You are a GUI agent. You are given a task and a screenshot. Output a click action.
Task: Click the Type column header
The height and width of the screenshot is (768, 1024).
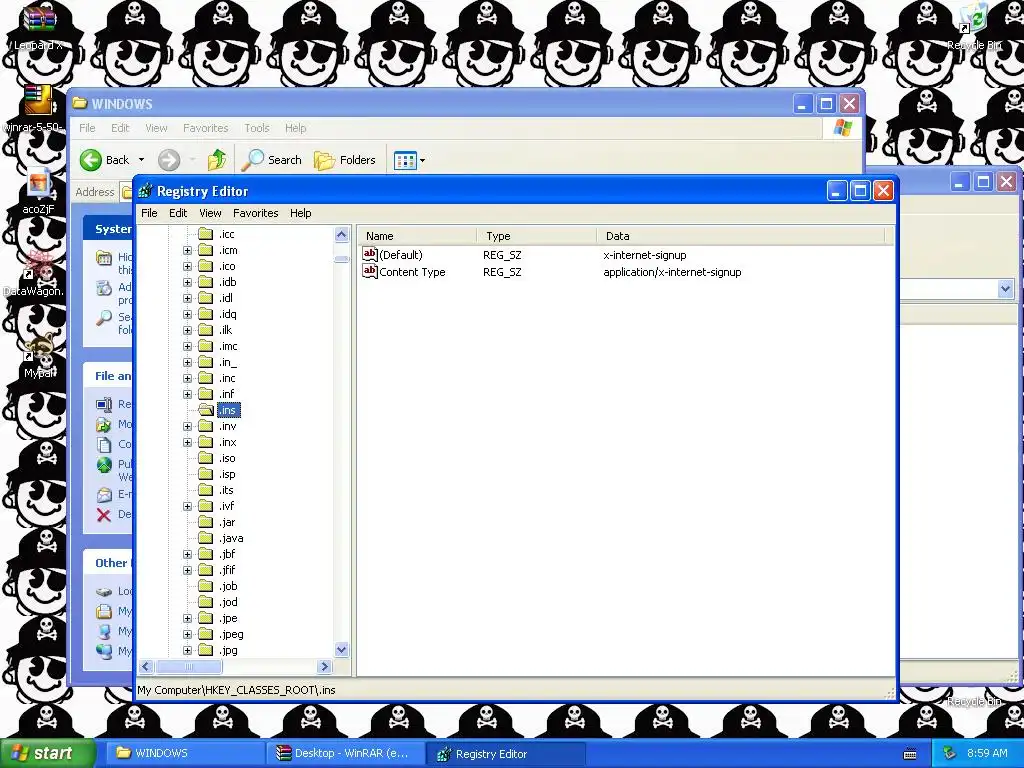click(x=536, y=236)
